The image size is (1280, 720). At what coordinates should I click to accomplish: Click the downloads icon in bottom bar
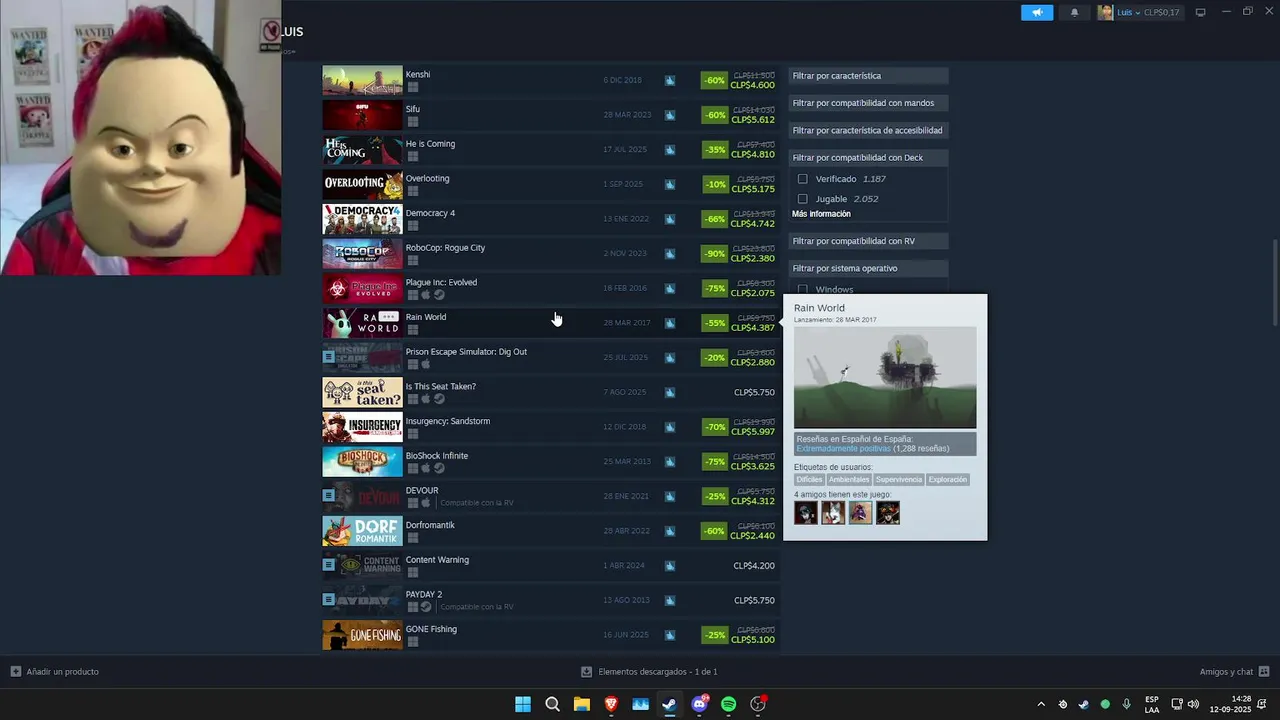[x=587, y=672]
